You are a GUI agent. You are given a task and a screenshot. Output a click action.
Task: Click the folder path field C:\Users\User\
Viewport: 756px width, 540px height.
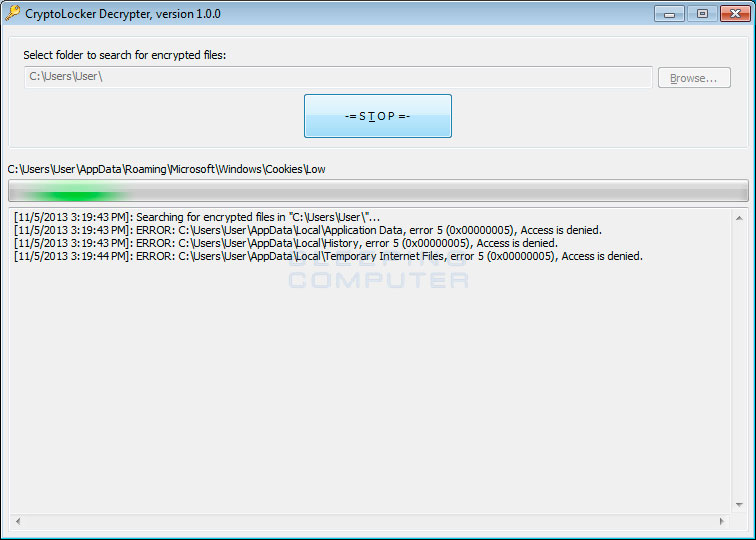point(338,77)
